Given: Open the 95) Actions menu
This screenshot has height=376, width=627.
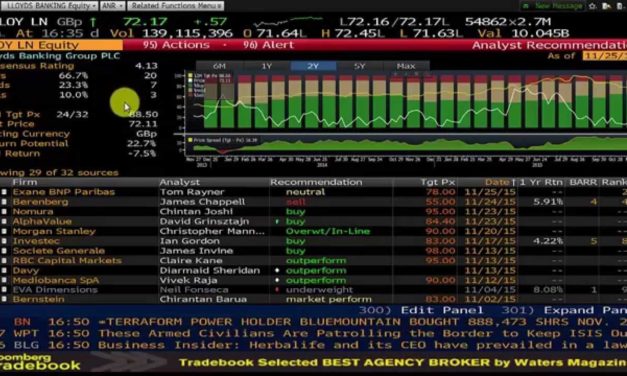Looking at the screenshot, I should [176, 45].
